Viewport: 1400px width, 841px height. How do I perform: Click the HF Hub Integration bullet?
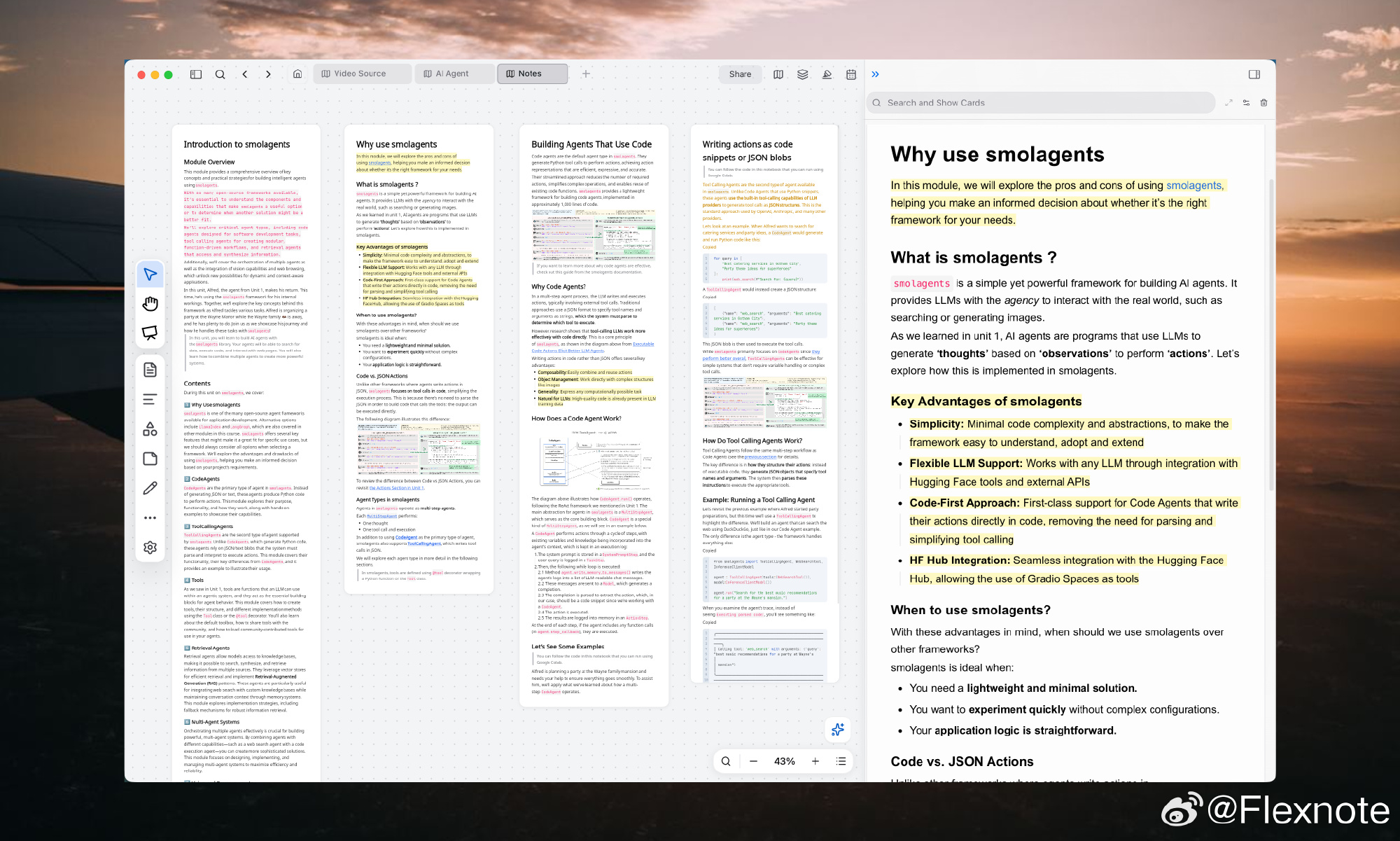1067,569
